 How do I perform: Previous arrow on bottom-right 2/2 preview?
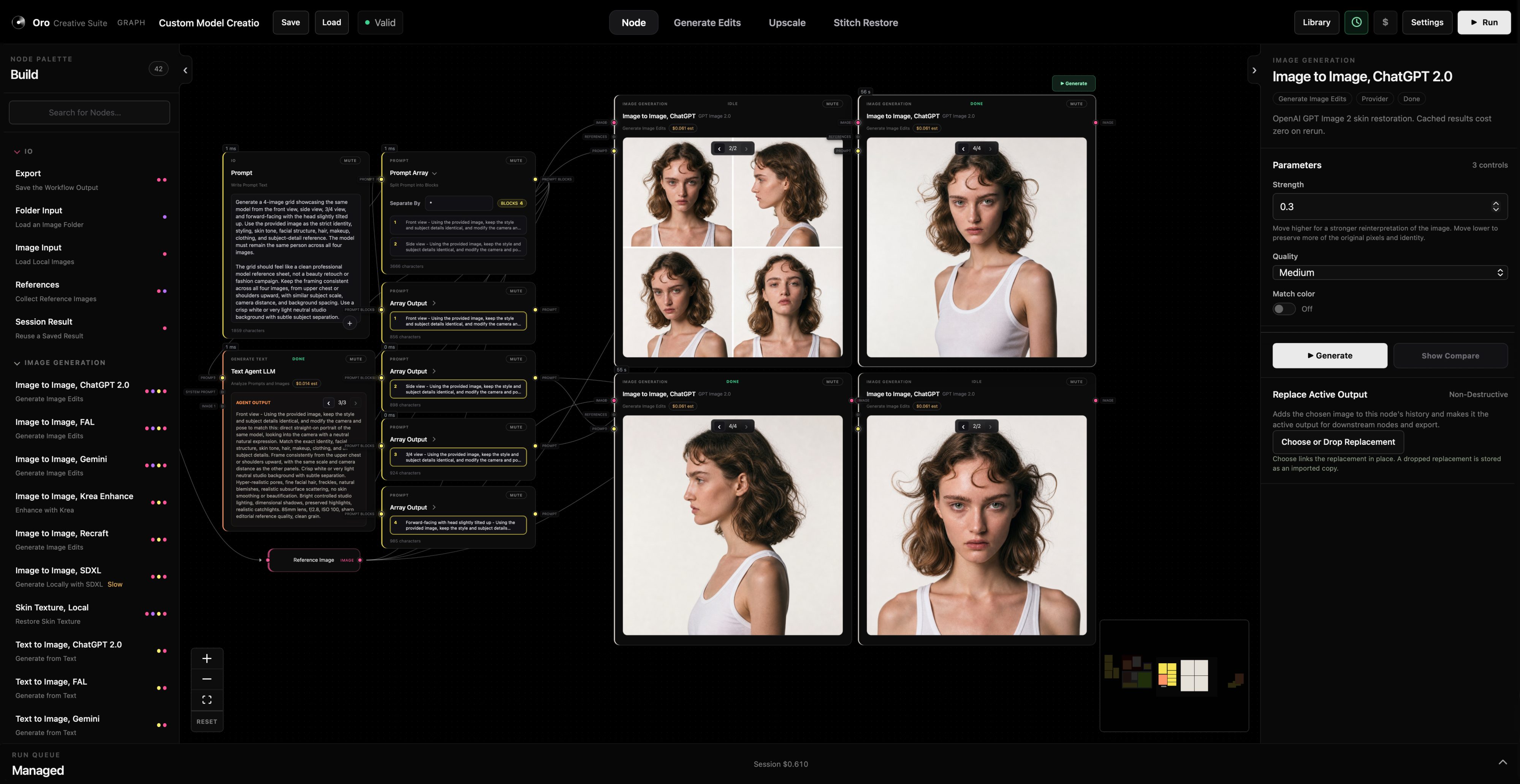[x=963, y=427]
